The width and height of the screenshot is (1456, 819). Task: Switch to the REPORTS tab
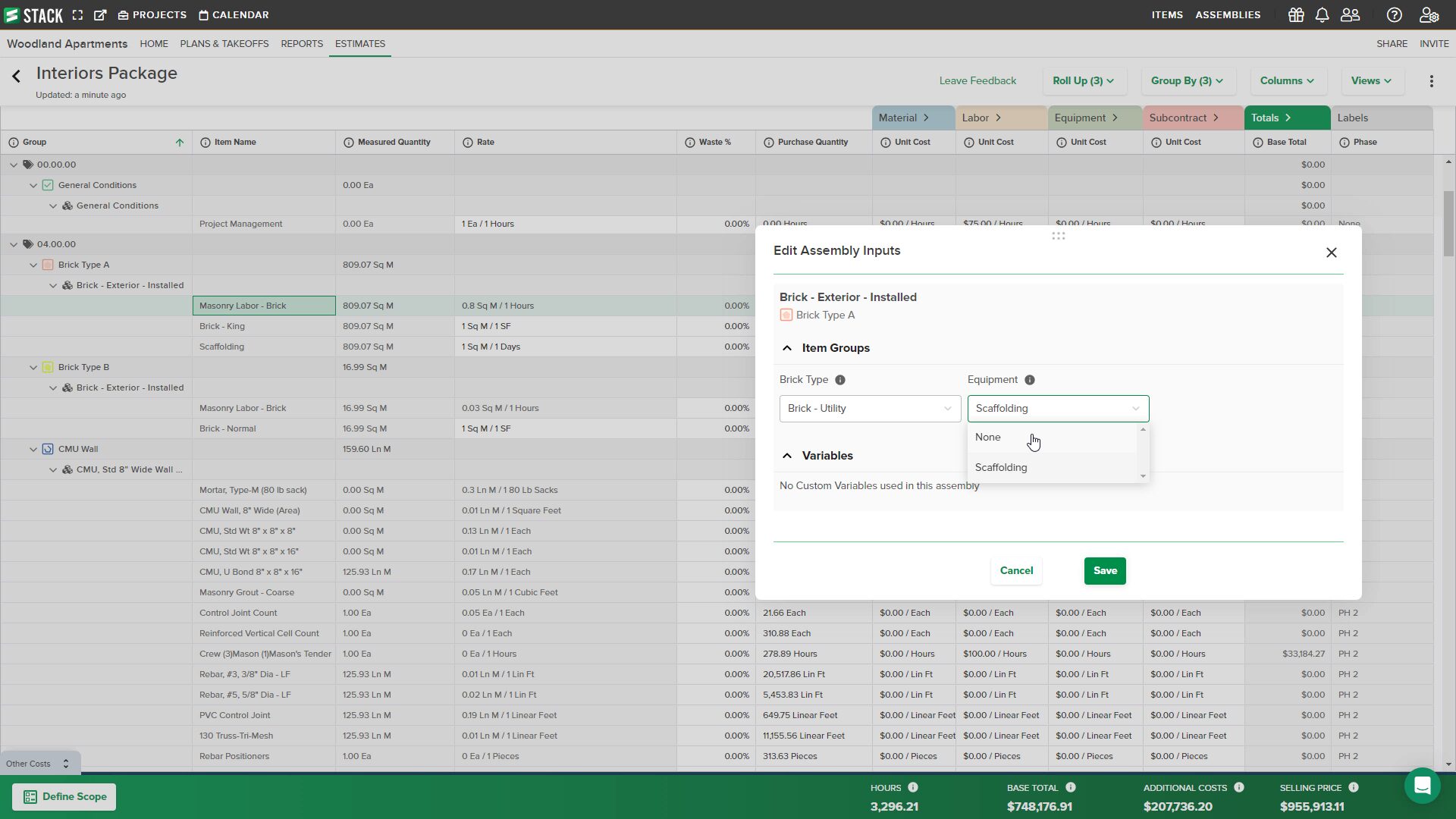click(x=302, y=43)
